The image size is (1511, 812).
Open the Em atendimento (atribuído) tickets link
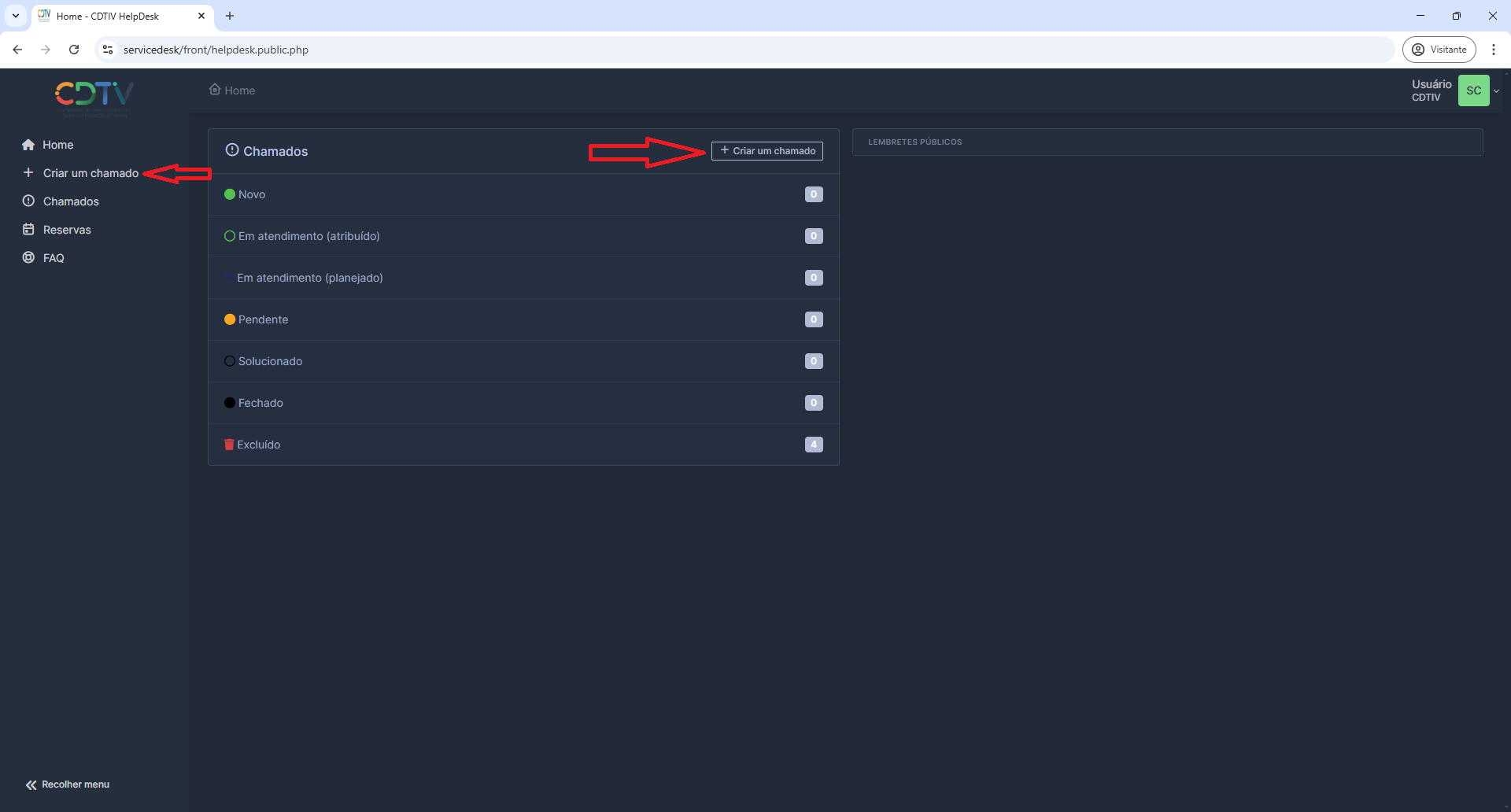308,236
